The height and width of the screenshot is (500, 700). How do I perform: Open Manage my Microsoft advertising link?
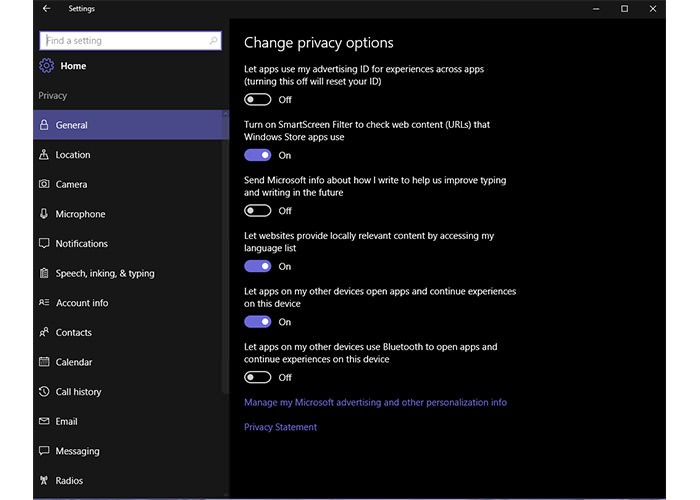click(375, 403)
